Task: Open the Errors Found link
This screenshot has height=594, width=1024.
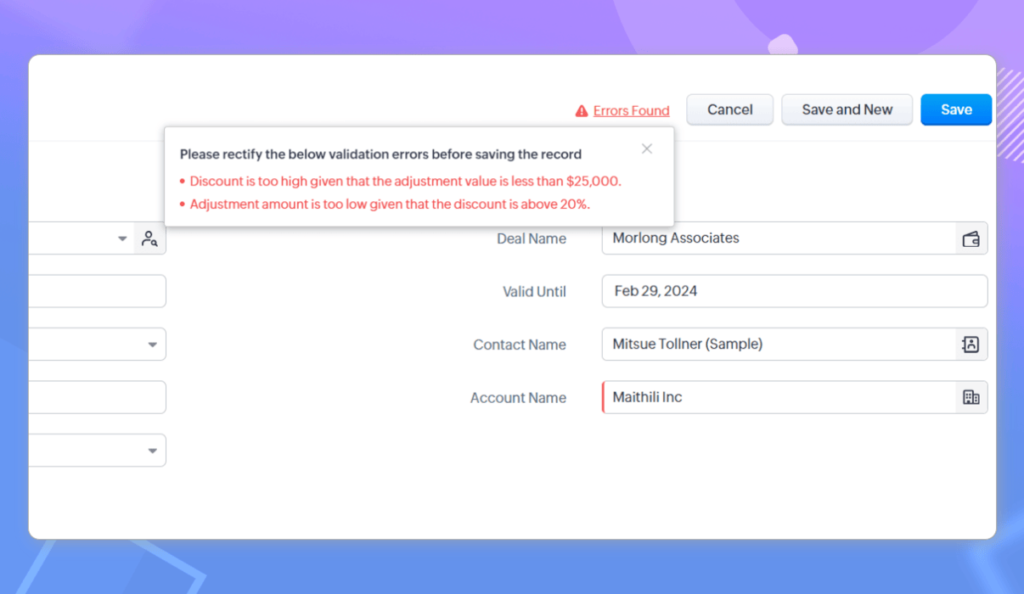Action: tap(630, 110)
